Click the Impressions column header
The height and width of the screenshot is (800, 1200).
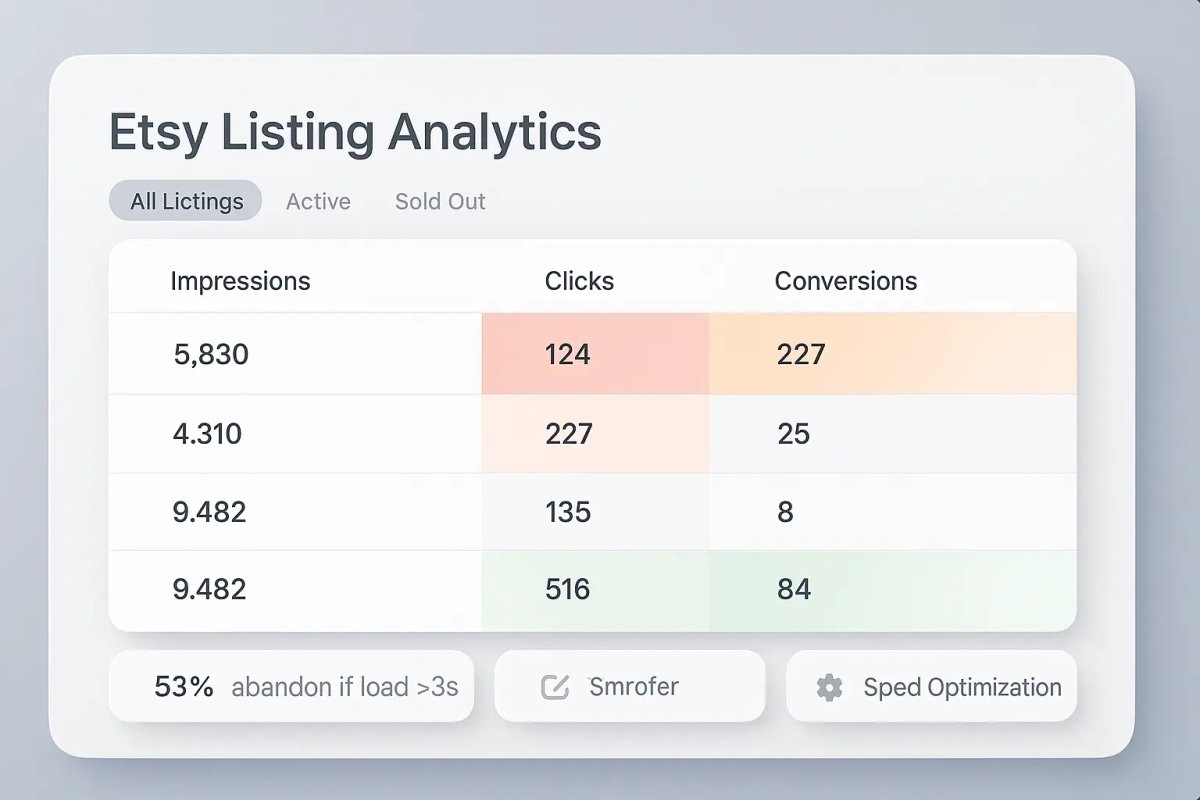241,281
